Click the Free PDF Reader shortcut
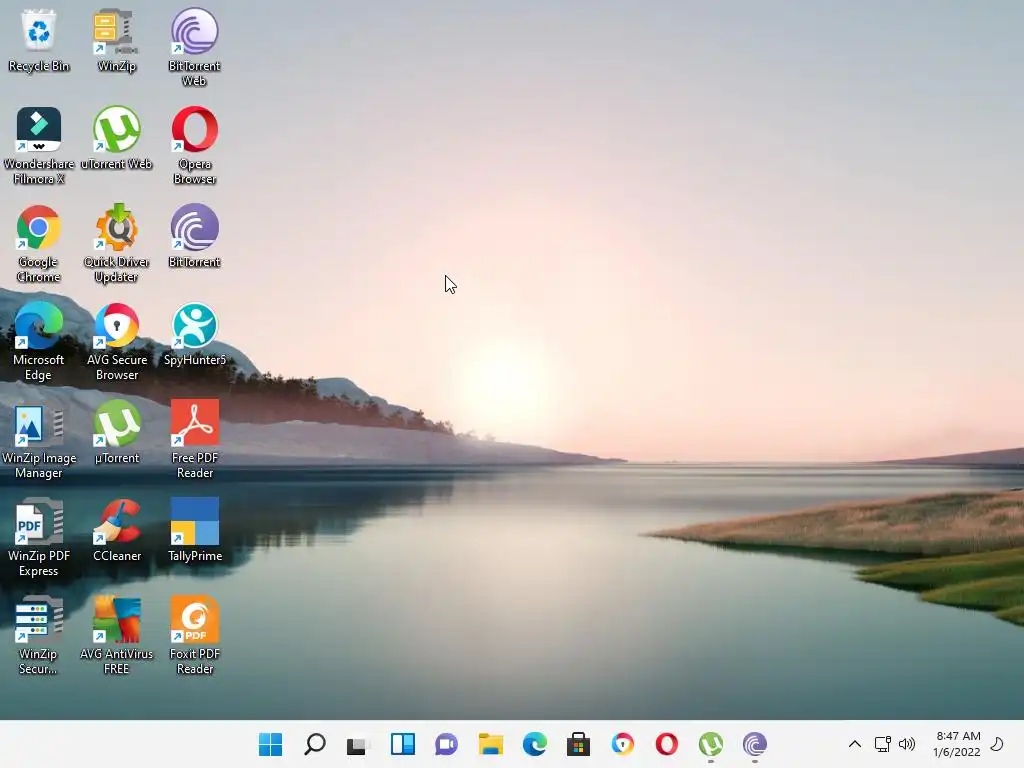 (x=194, y=440)
